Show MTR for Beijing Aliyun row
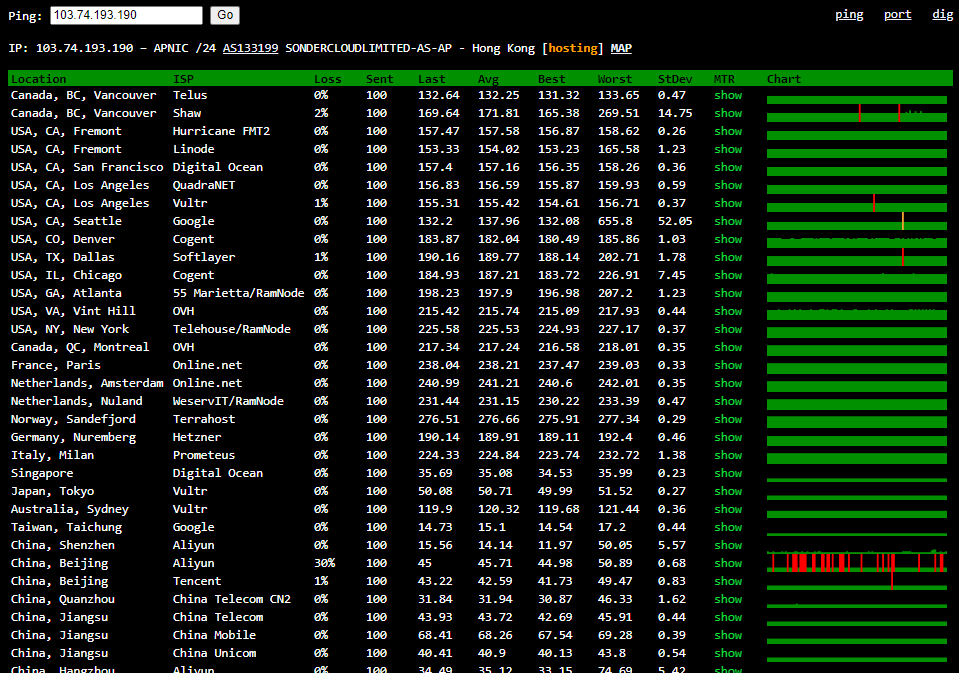Screen dimensions: 959x673 [728, 563]
